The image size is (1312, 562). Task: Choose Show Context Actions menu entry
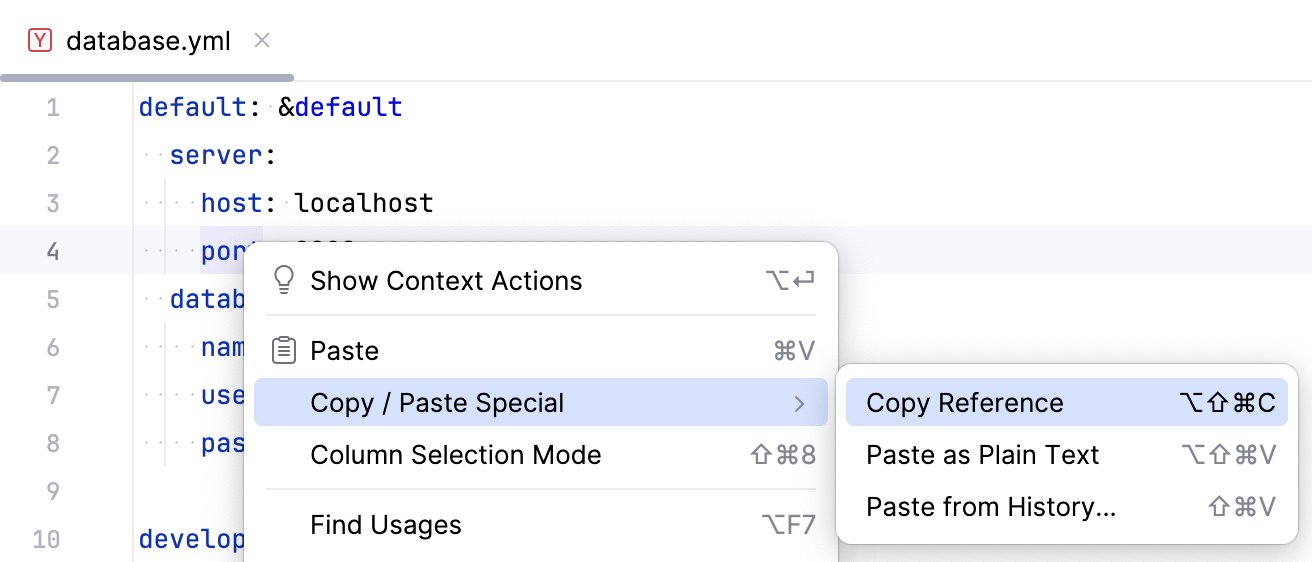[446, 281]
